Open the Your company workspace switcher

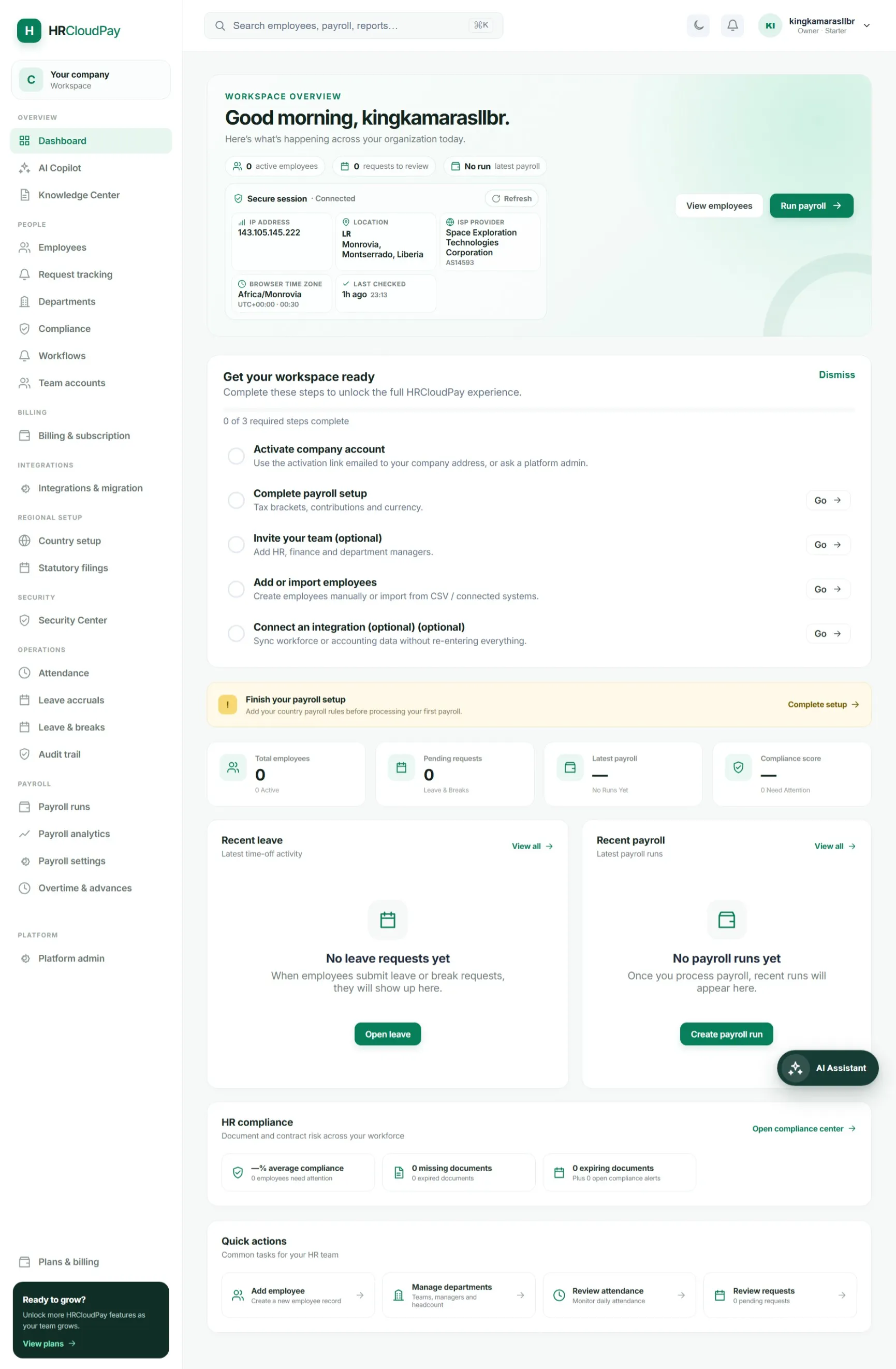pos(91,80)
